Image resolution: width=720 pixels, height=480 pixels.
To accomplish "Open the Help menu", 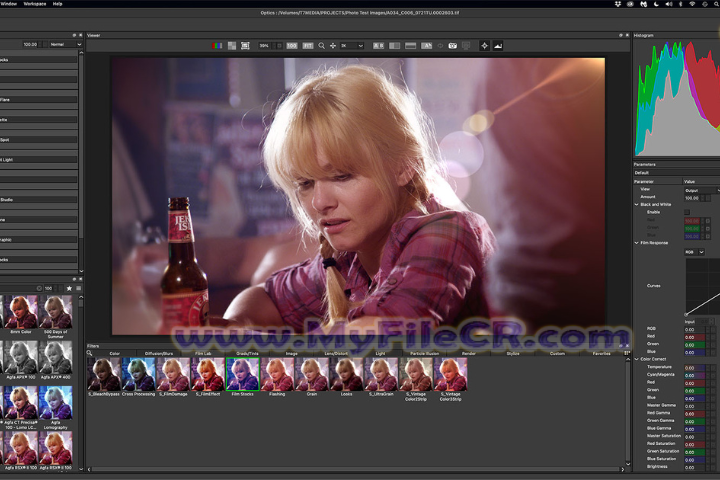I will coord(57,3).
